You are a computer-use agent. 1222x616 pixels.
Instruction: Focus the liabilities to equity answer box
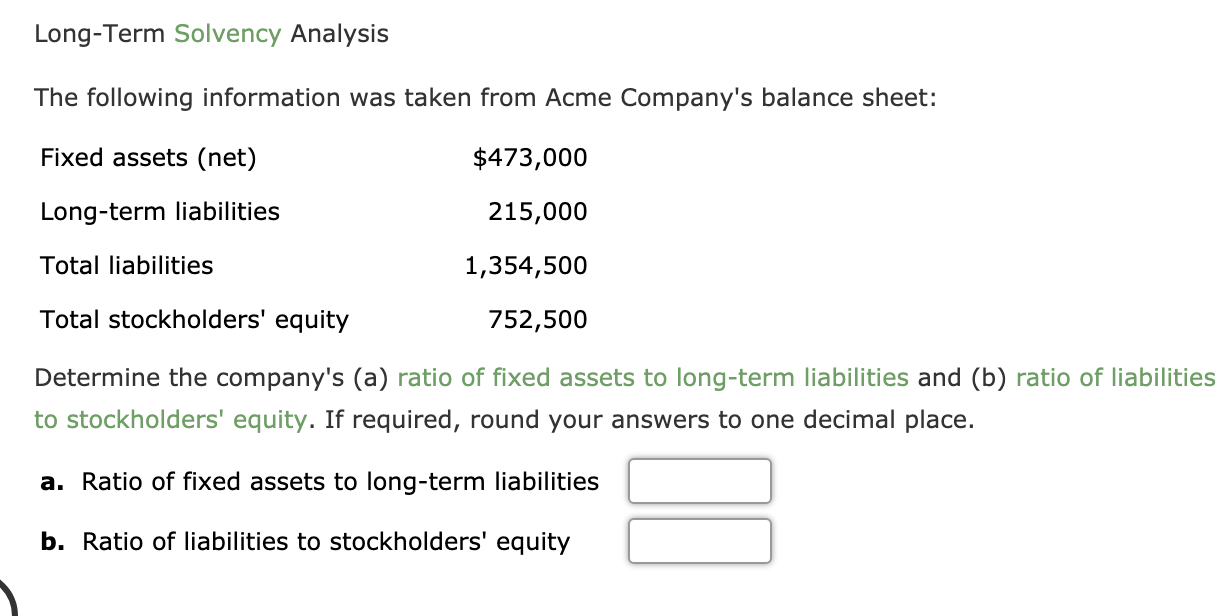[700, 541]
